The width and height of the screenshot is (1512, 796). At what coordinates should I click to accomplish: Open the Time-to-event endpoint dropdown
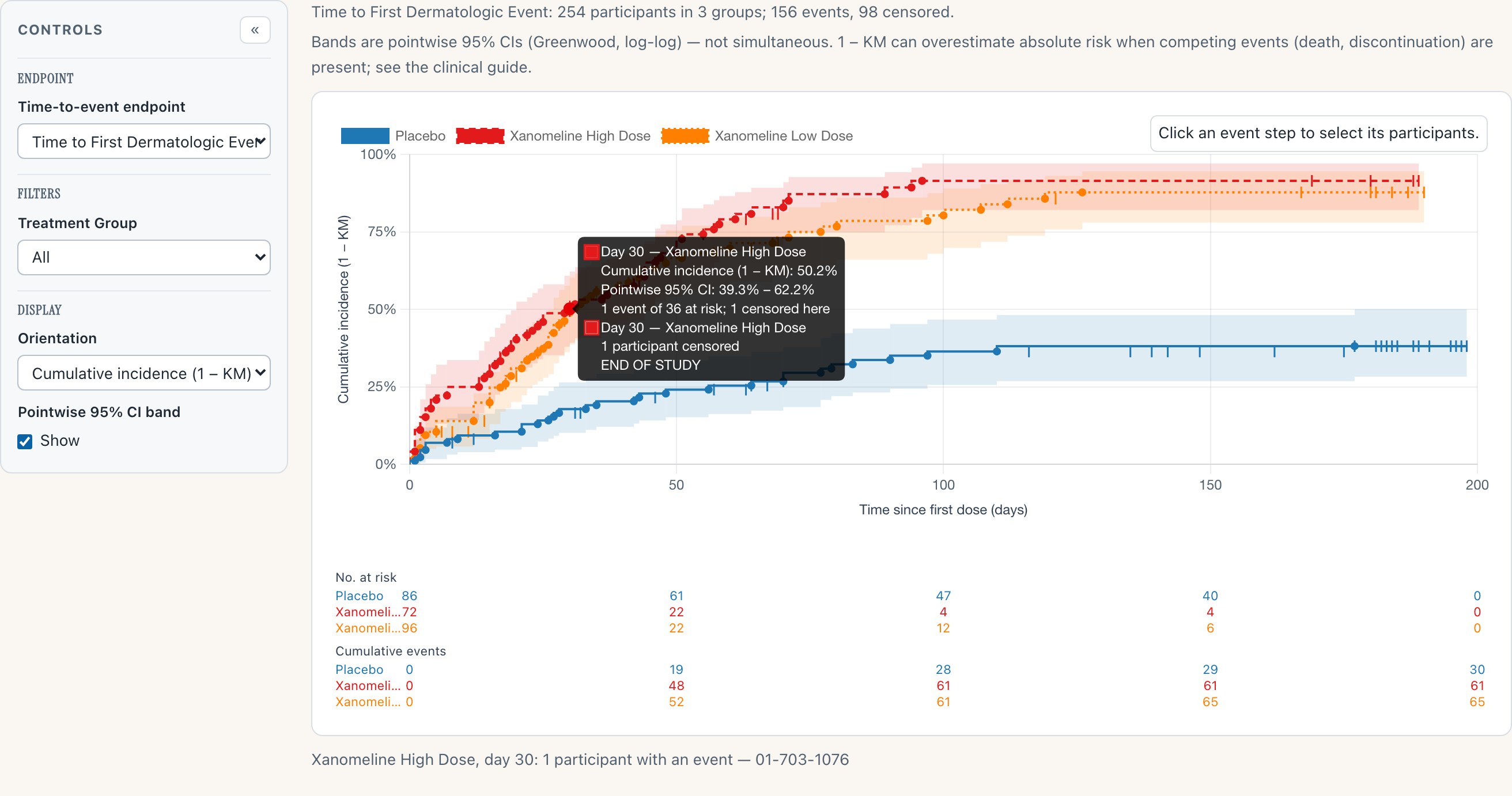pos(144,141)
